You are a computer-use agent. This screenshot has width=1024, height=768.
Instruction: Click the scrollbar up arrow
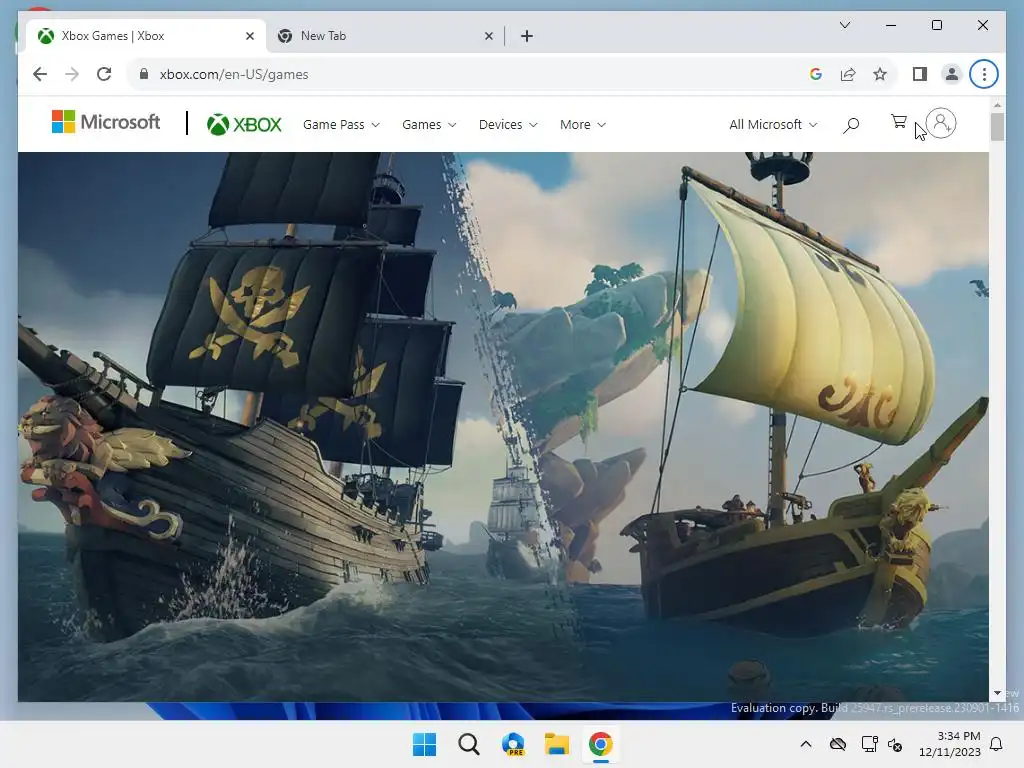997,105
